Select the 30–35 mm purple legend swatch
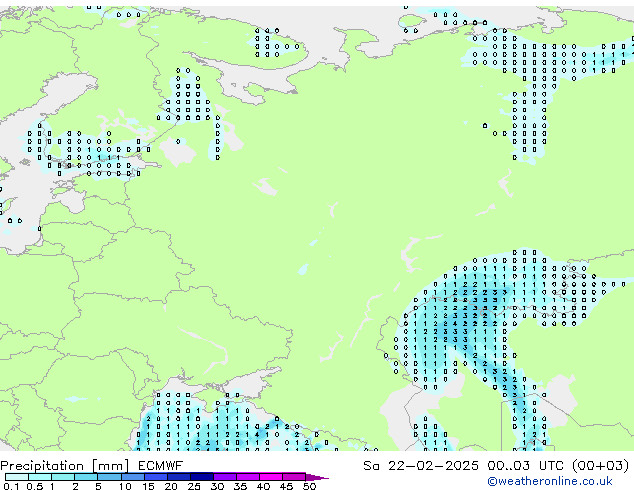This screenshot has height=490, width=634. [224, 477]
